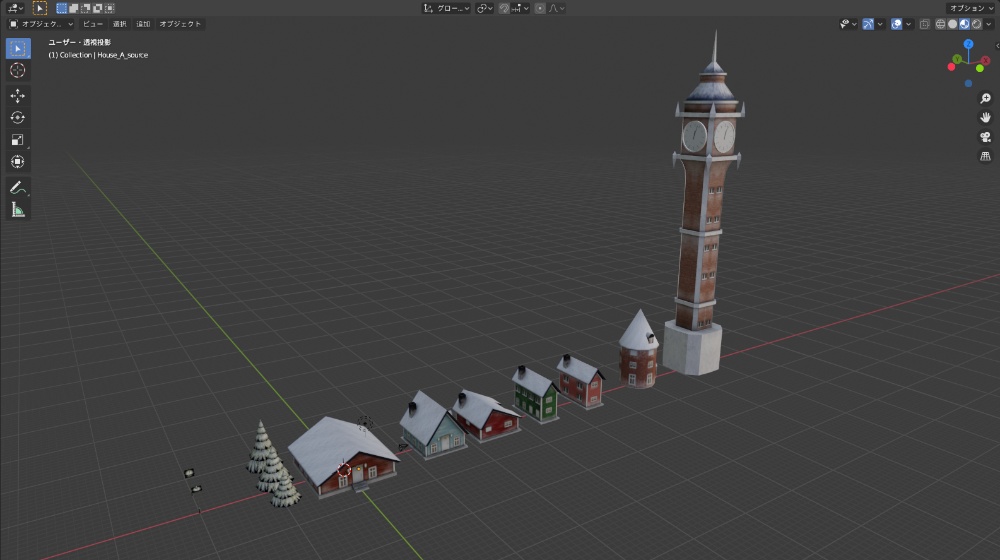Screen dimensions: 1000x560
Task: Click the 'House_A_source' viewport label
Action: tap(122, 55)
